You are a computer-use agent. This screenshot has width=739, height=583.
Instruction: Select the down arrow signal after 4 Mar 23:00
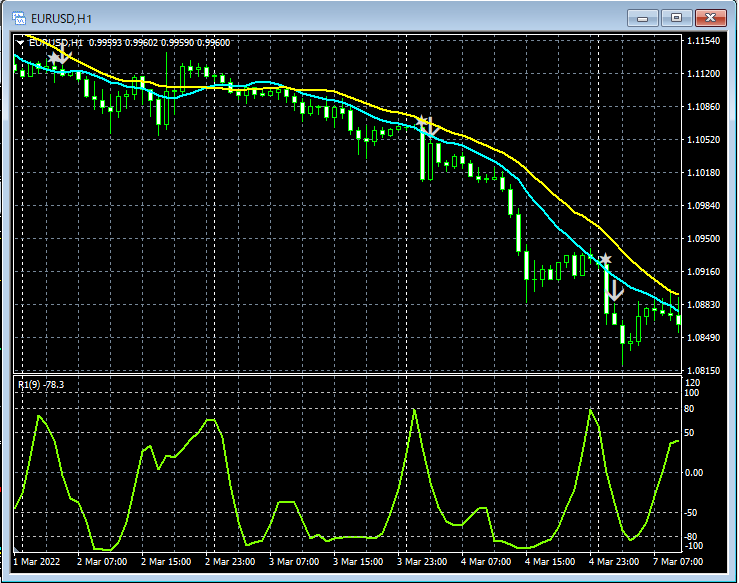[615, 291]
